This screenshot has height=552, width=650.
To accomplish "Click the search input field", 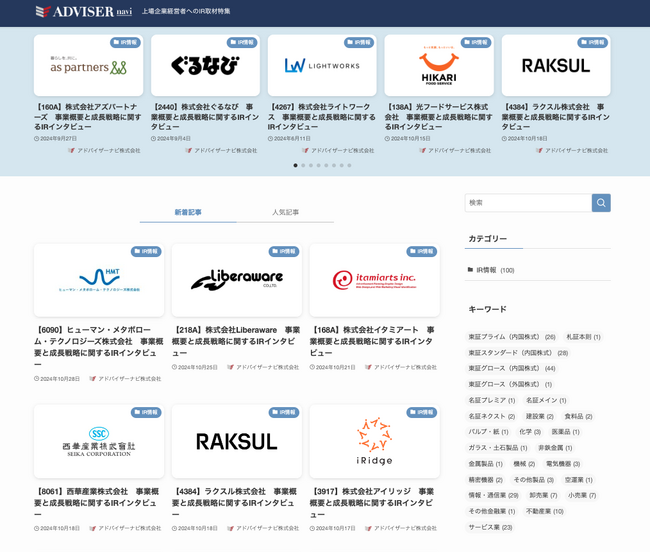I will tap(528, 203).
